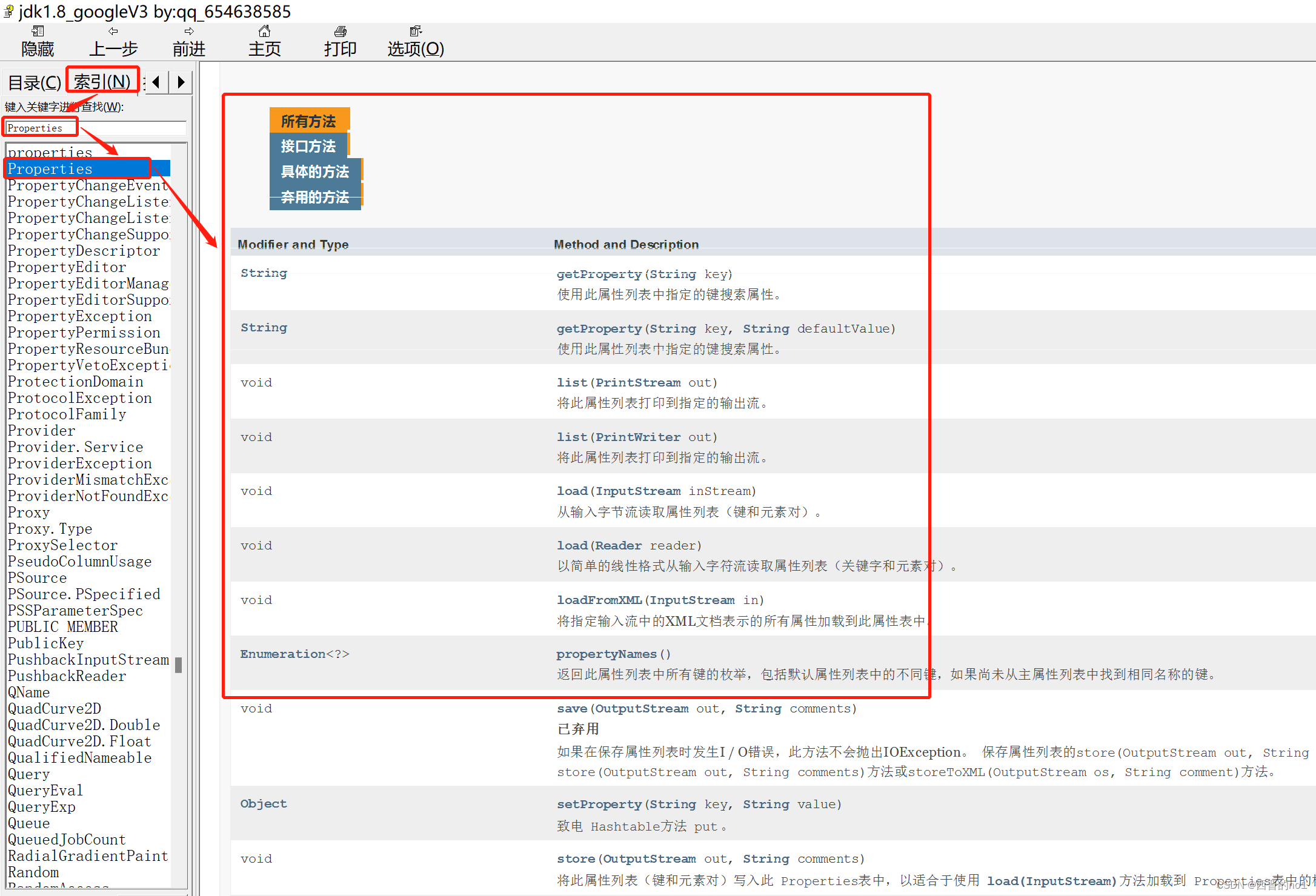Switch to the 目录(C) contents tab

[35, 82]
